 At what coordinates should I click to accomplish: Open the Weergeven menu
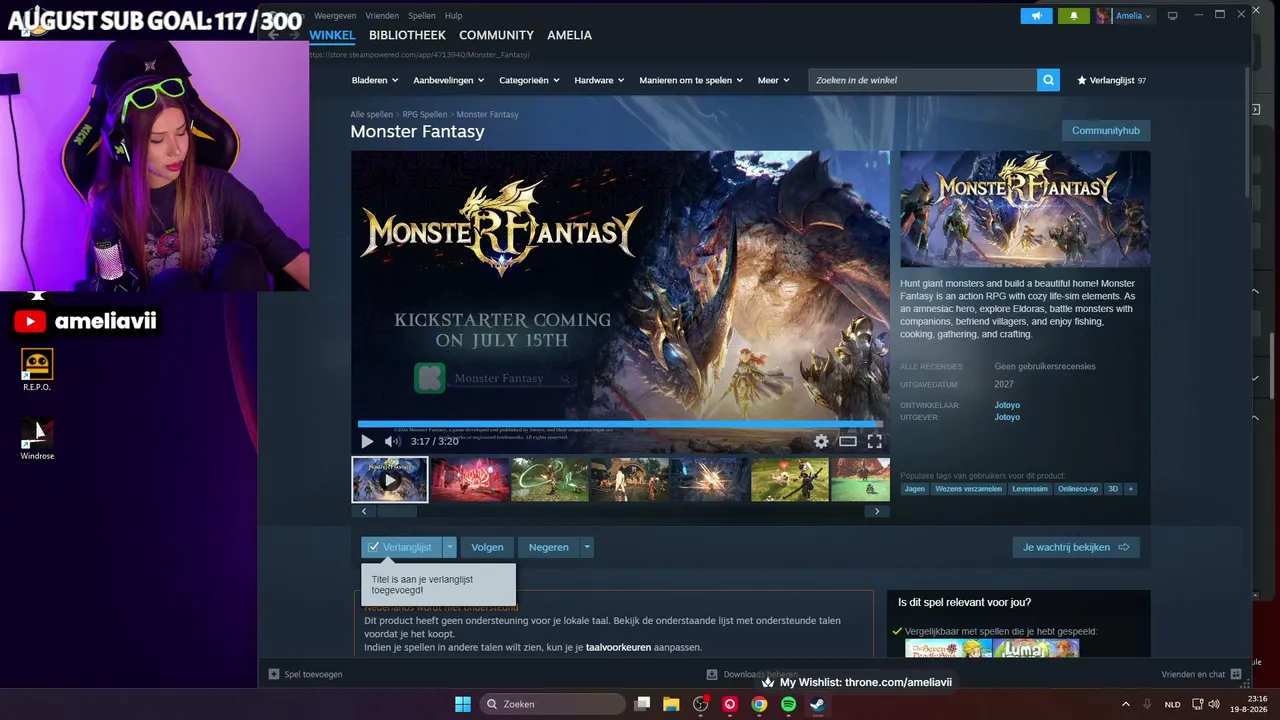[x=334, y=16]
